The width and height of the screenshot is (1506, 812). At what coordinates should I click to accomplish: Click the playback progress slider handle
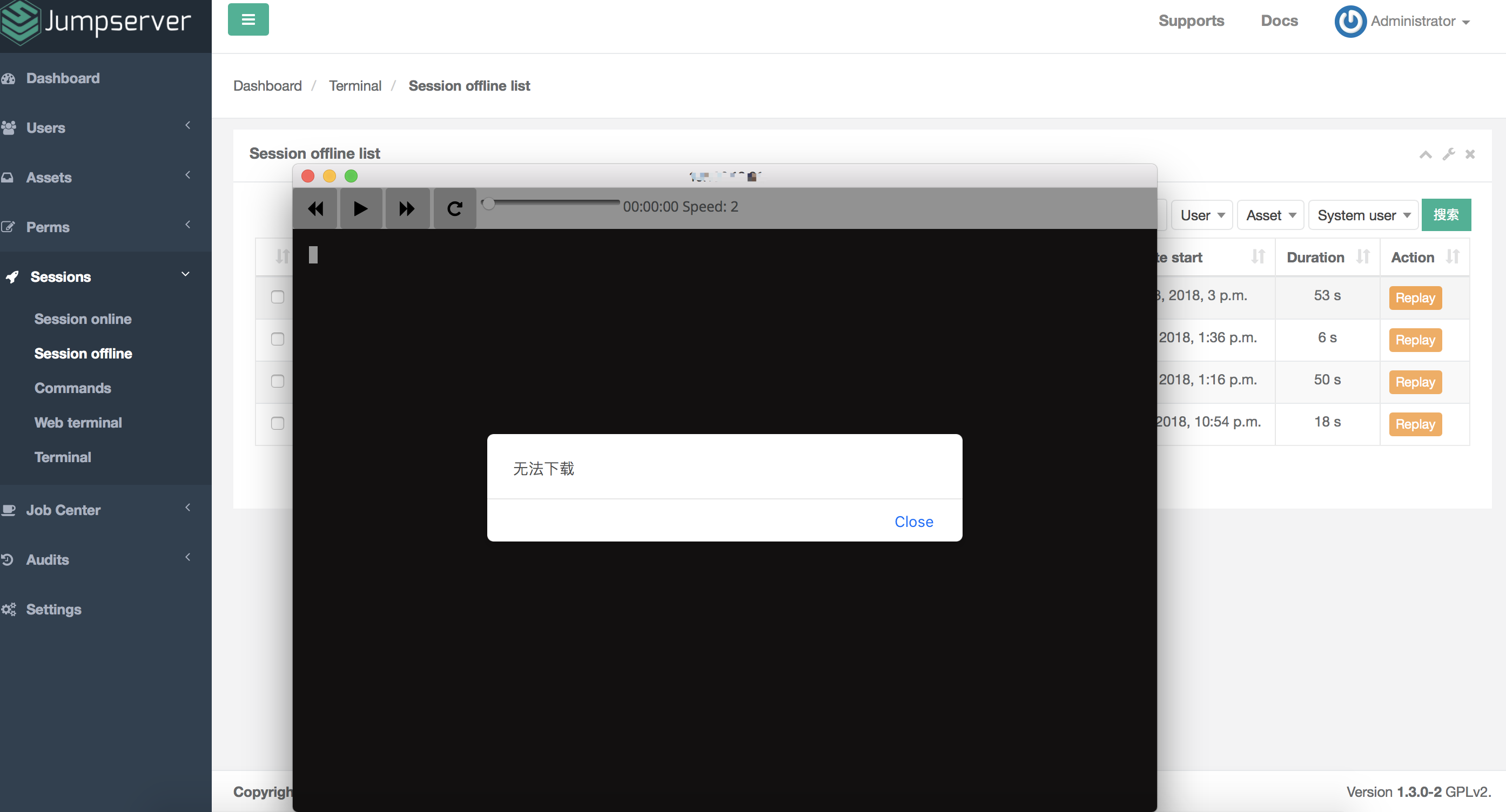pyautogui.click(x=489, y=204)
